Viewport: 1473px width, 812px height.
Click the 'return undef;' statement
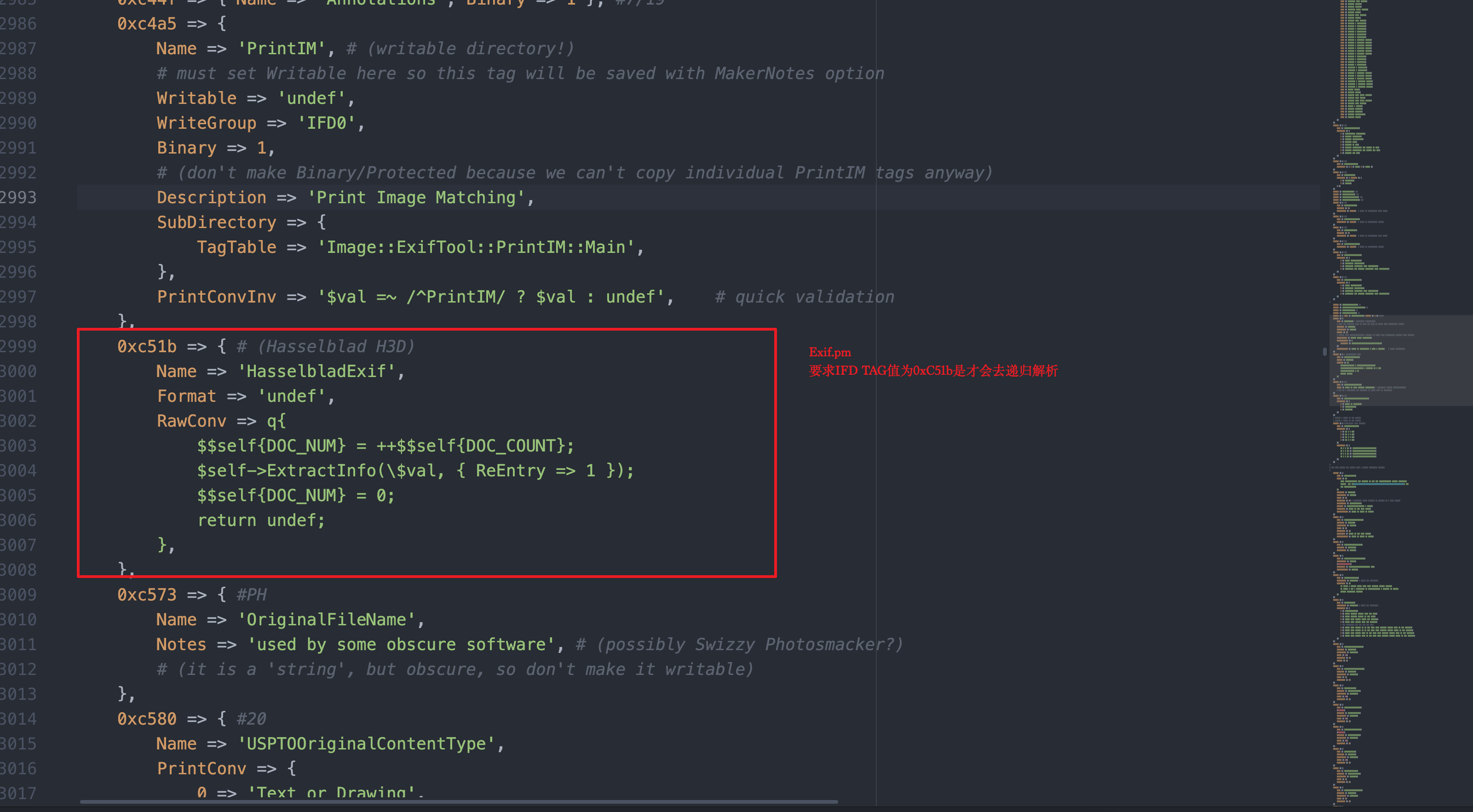pos(261,520)
